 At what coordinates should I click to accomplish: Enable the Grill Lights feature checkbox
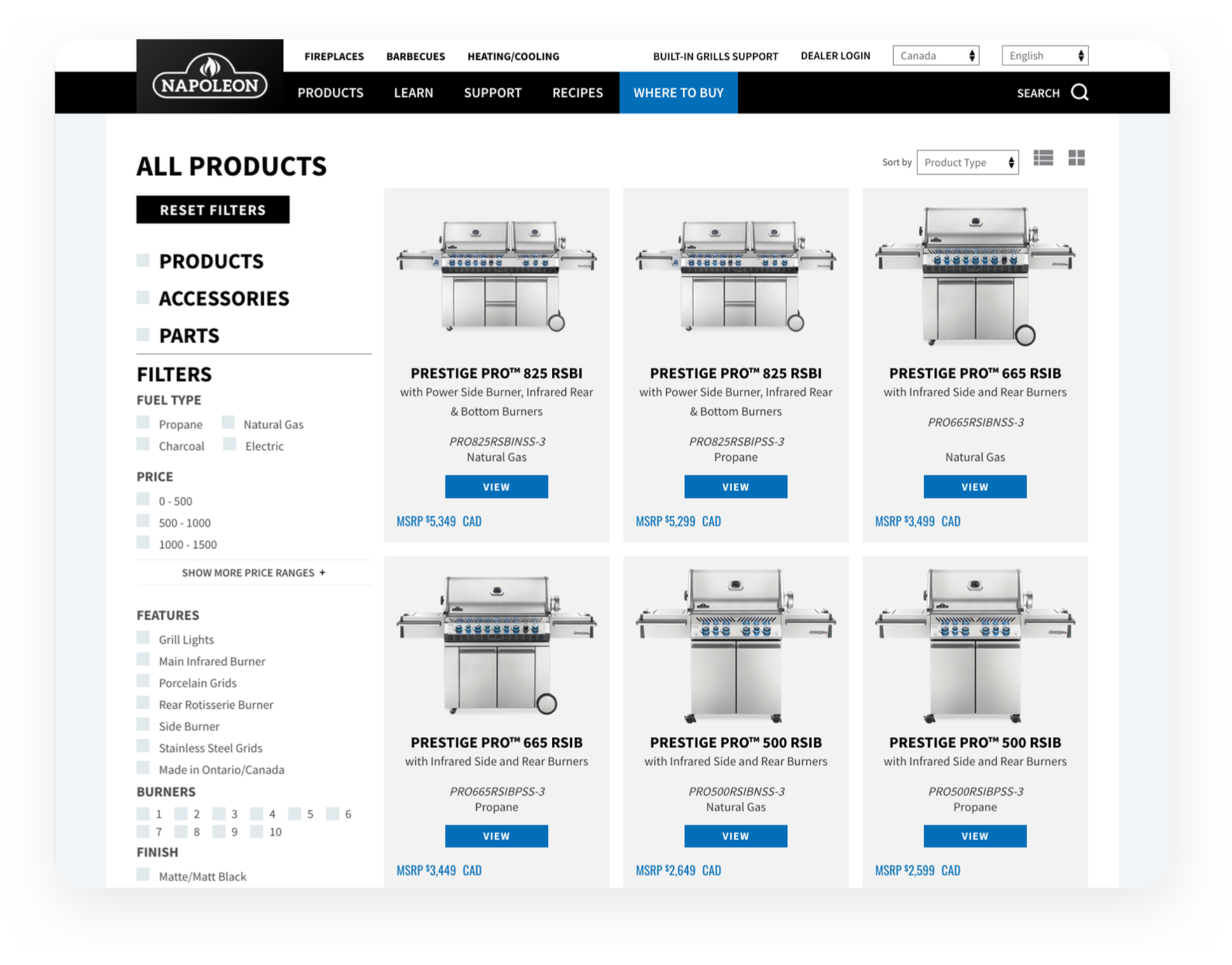point(144,638)
